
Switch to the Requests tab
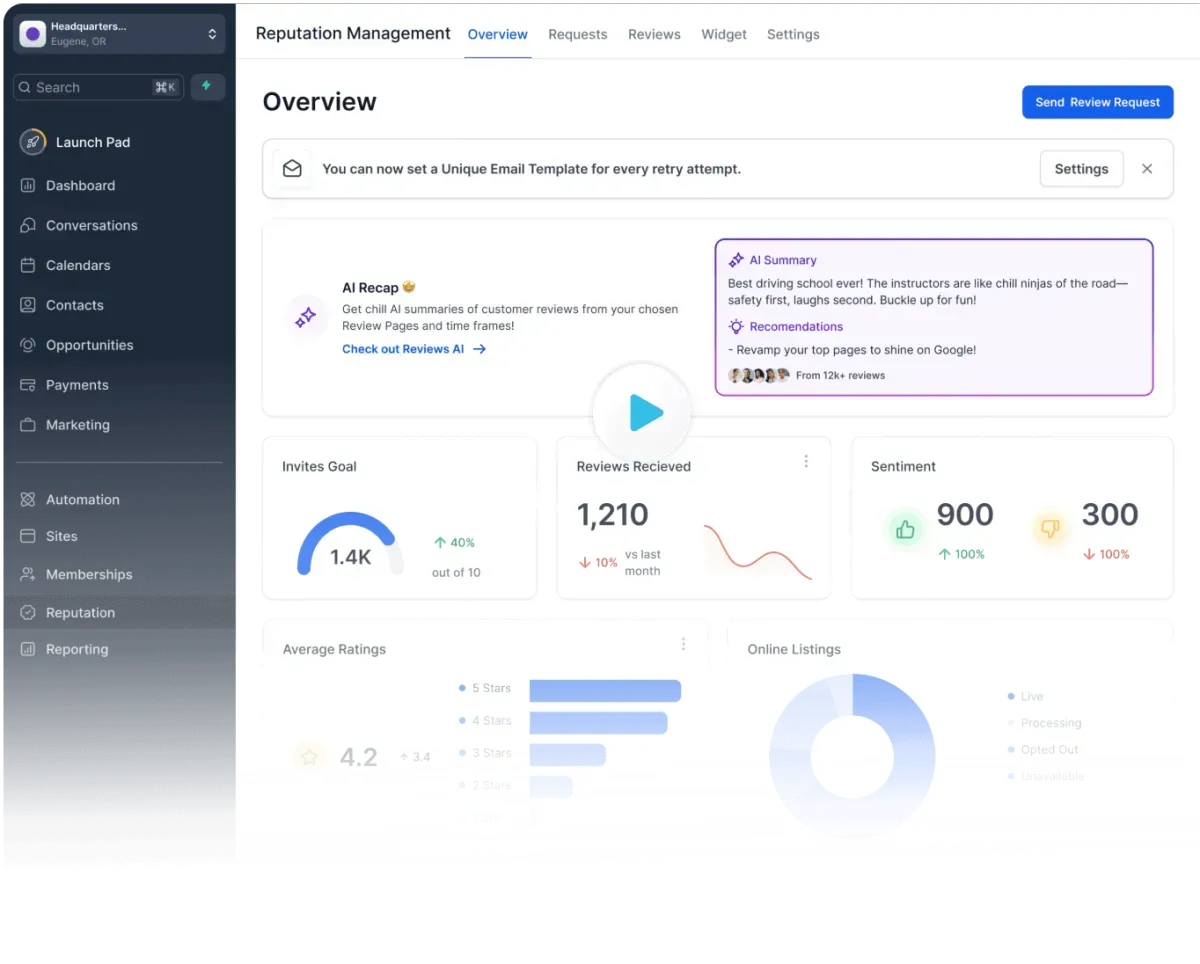(577, 34)
